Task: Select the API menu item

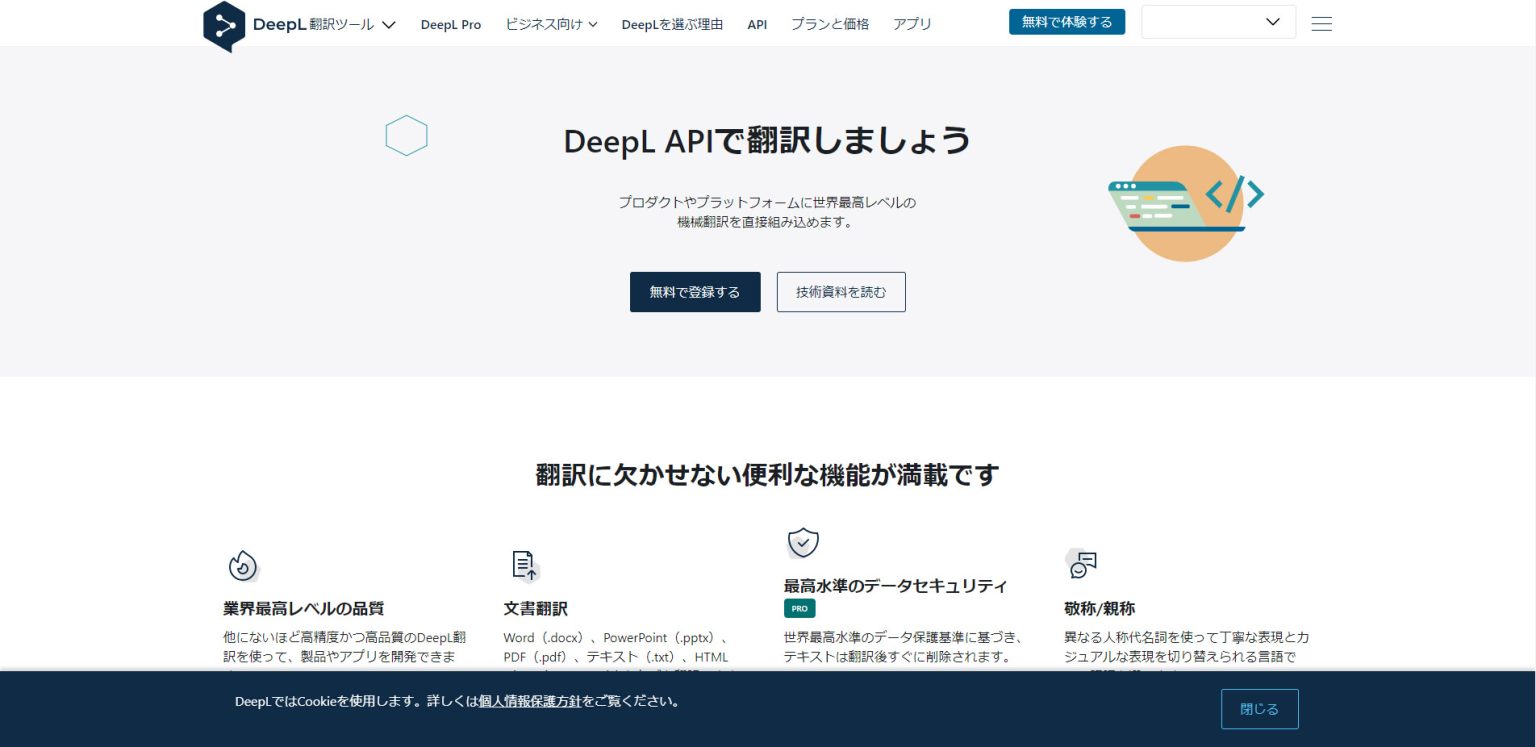Action: tap(757, 24)
